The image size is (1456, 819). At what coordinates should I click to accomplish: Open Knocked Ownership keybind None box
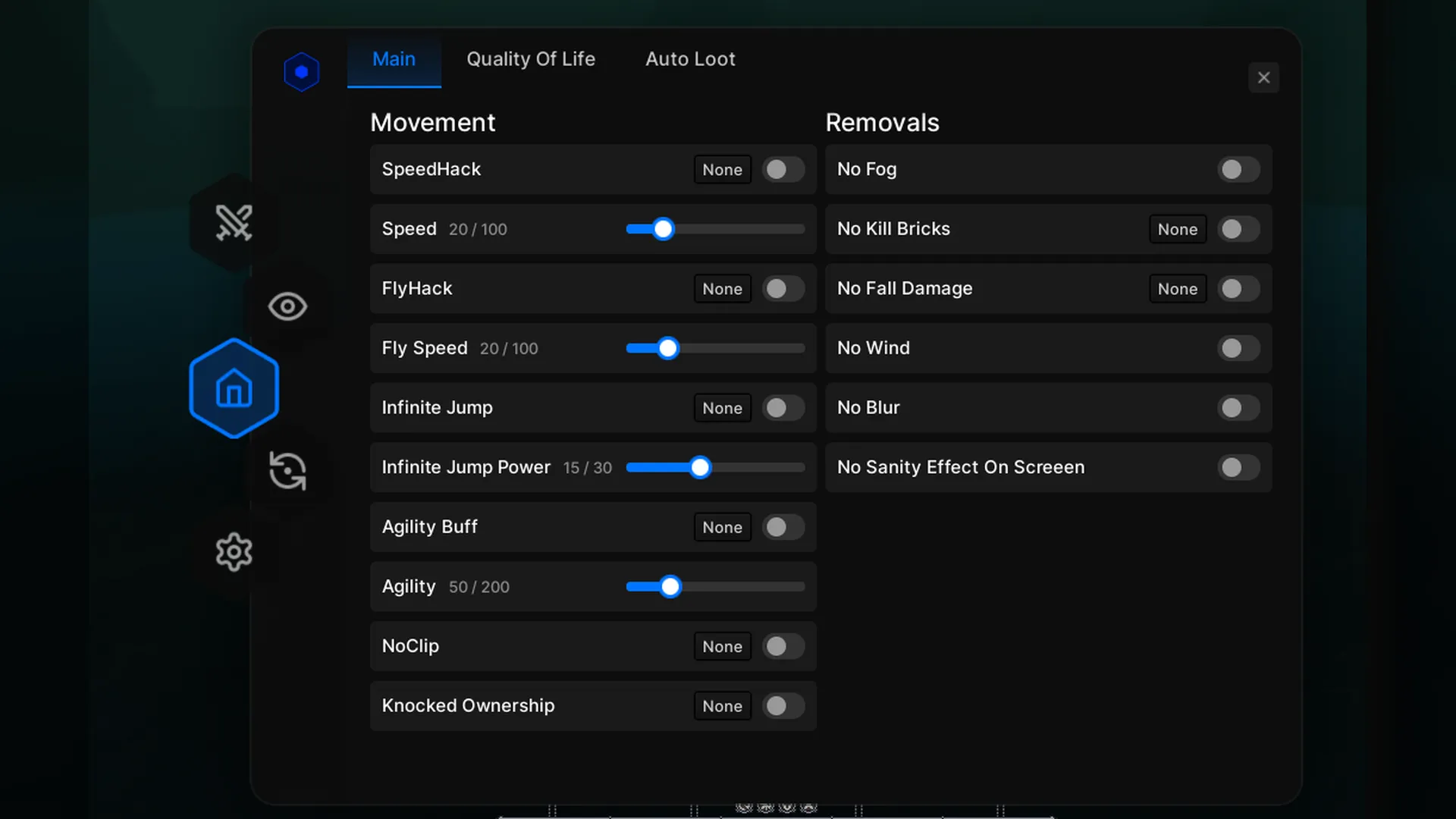tap(722, 706)
